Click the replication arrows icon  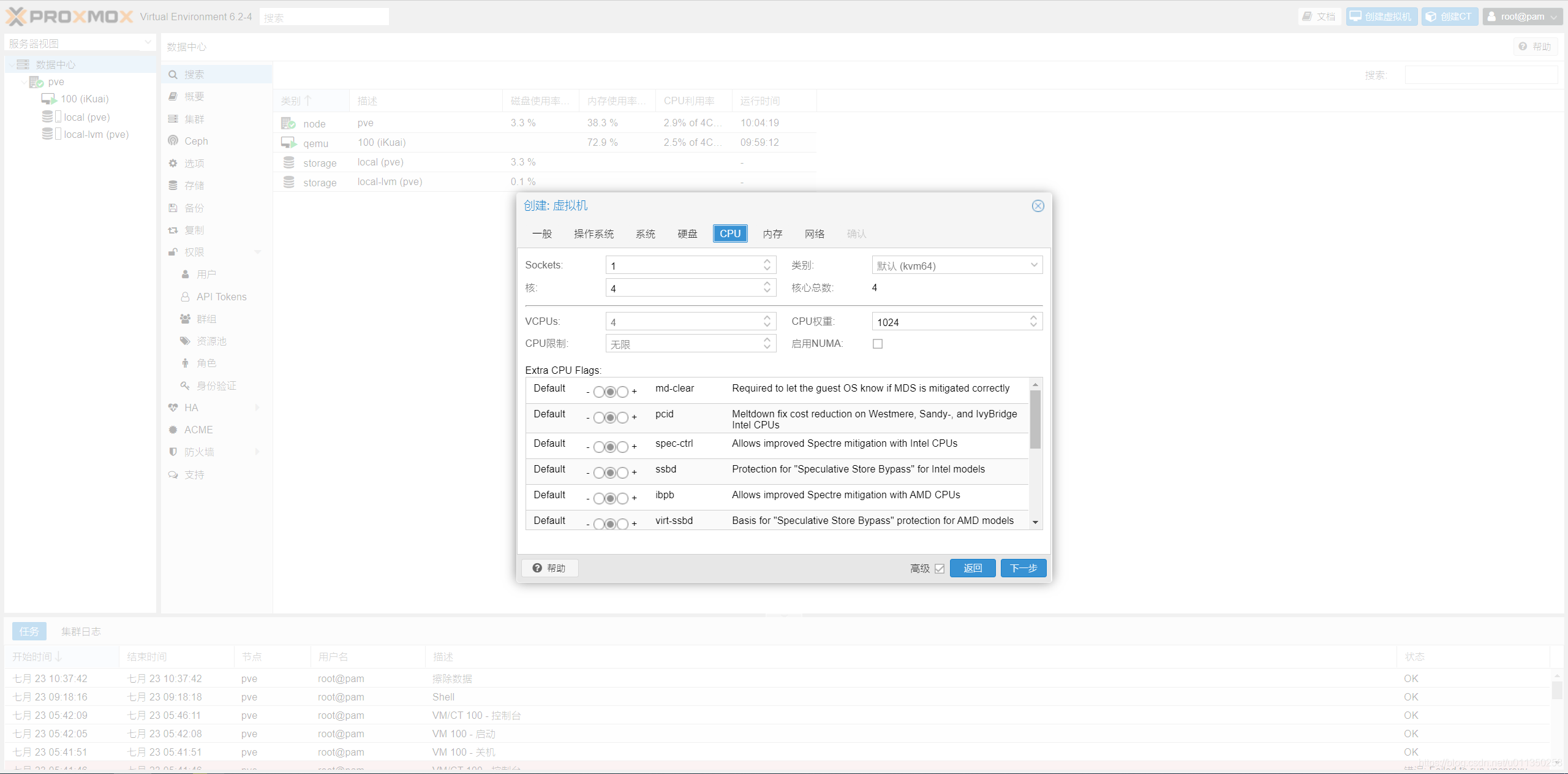(x=173, y=230)
